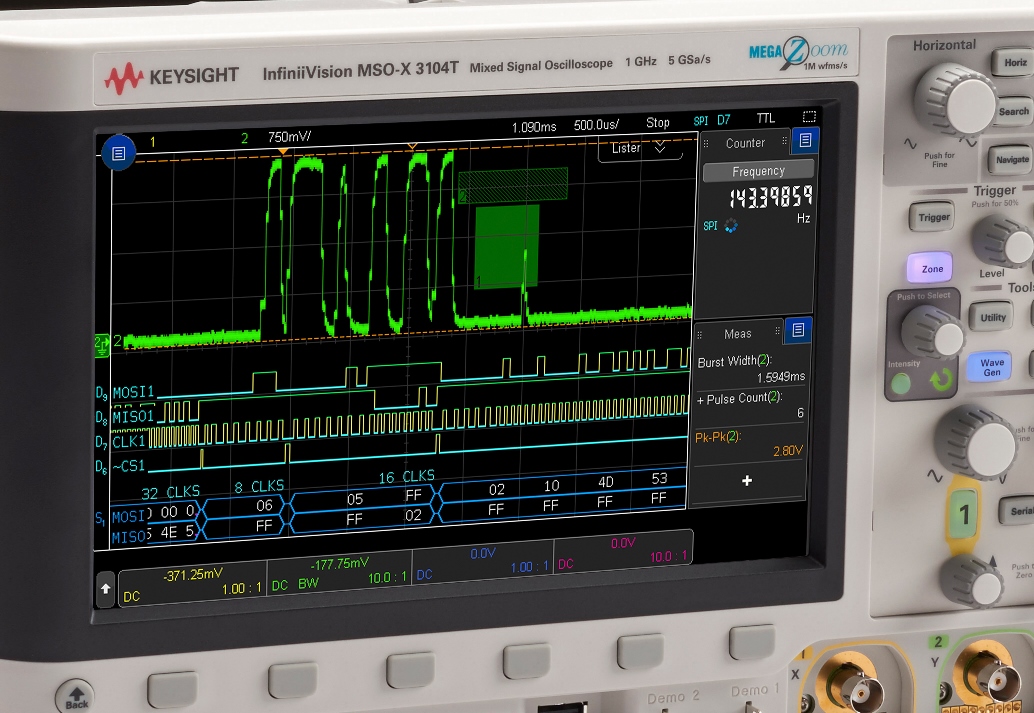Open the Meas panel menu icon
1034x713 pixels.
click(x=798, y=331)
